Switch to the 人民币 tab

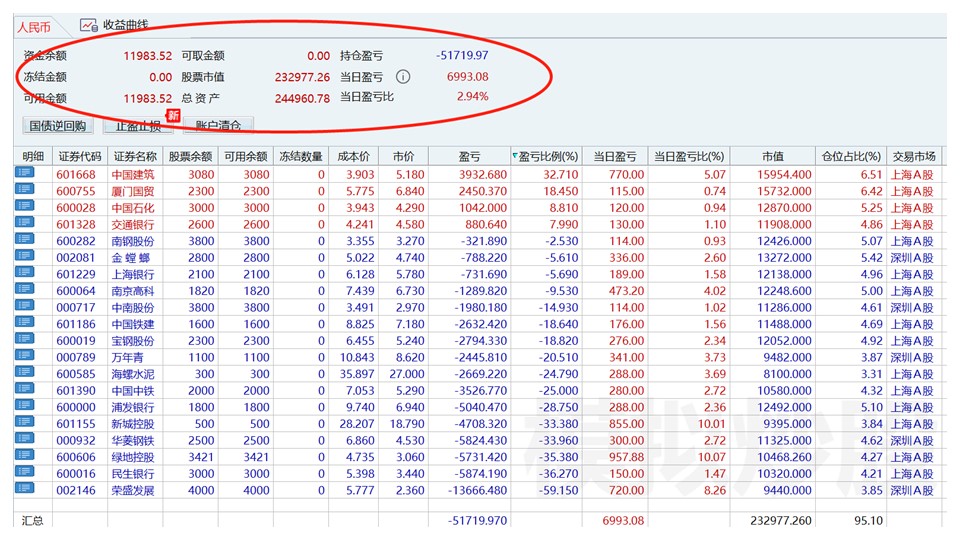(34, 27)
